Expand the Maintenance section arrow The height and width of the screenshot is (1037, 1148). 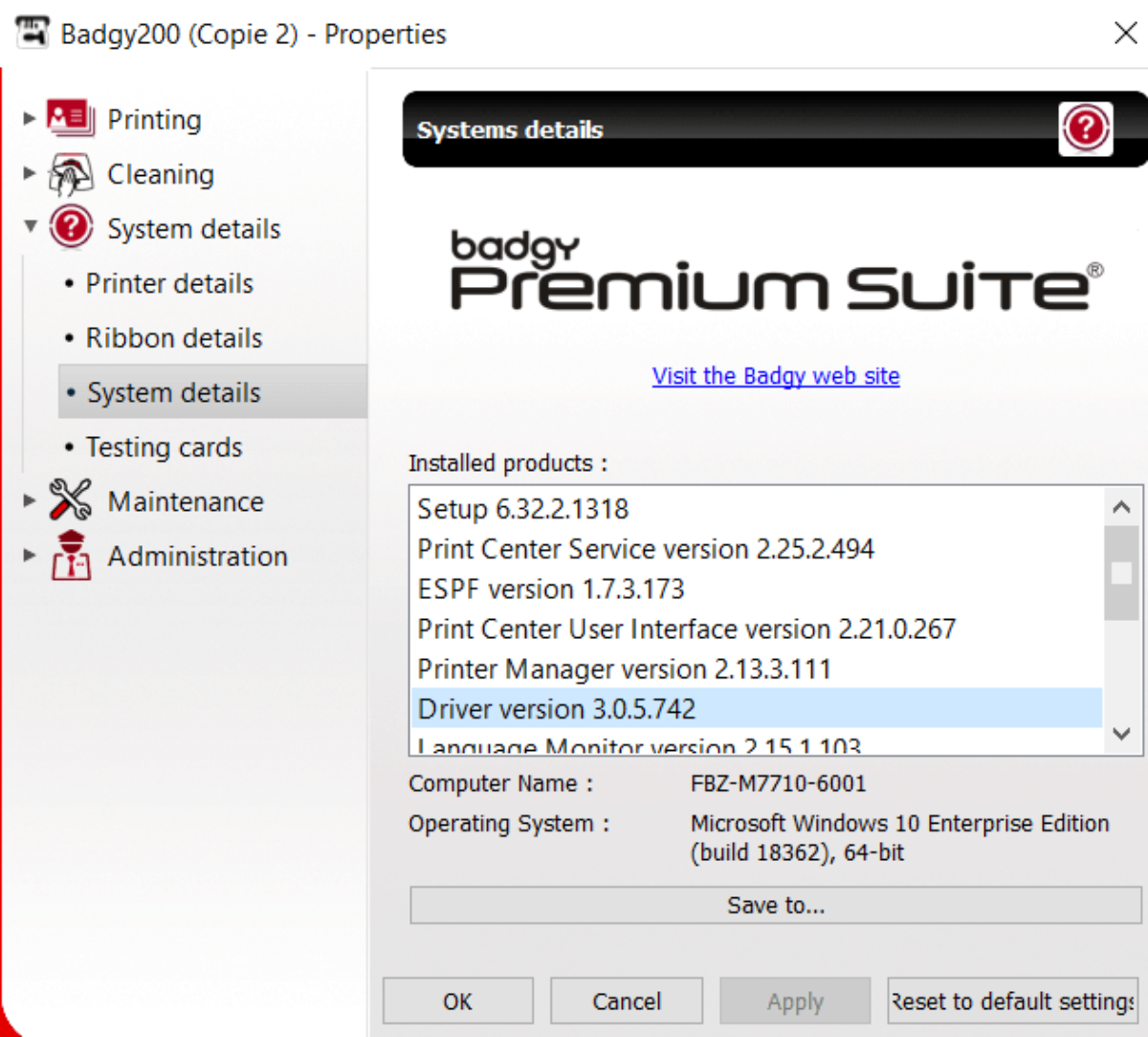point(30,500)
